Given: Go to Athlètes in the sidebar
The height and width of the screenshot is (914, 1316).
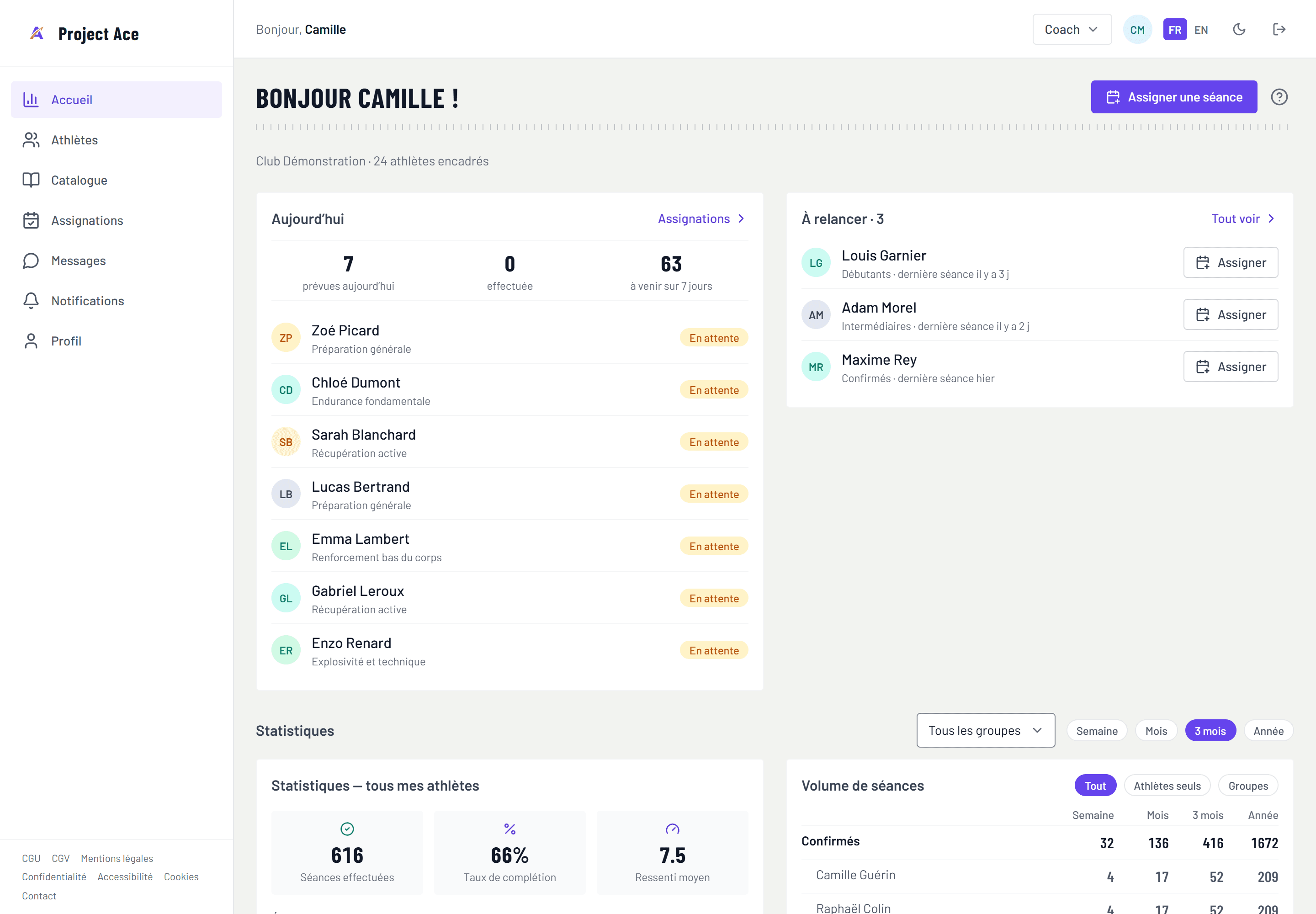Looking at the screenshot, I should pyautogui.click(x=116, y=140).
